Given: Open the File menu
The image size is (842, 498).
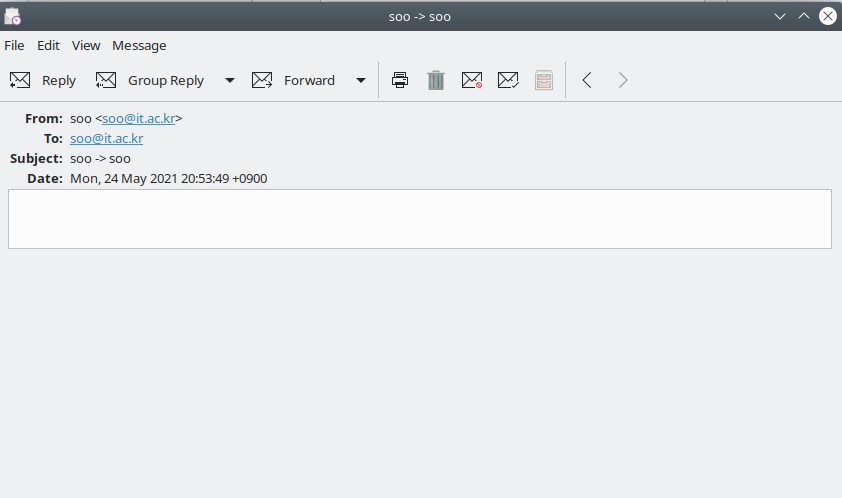Looking at the screenshot, I should (x=14, y=46).
